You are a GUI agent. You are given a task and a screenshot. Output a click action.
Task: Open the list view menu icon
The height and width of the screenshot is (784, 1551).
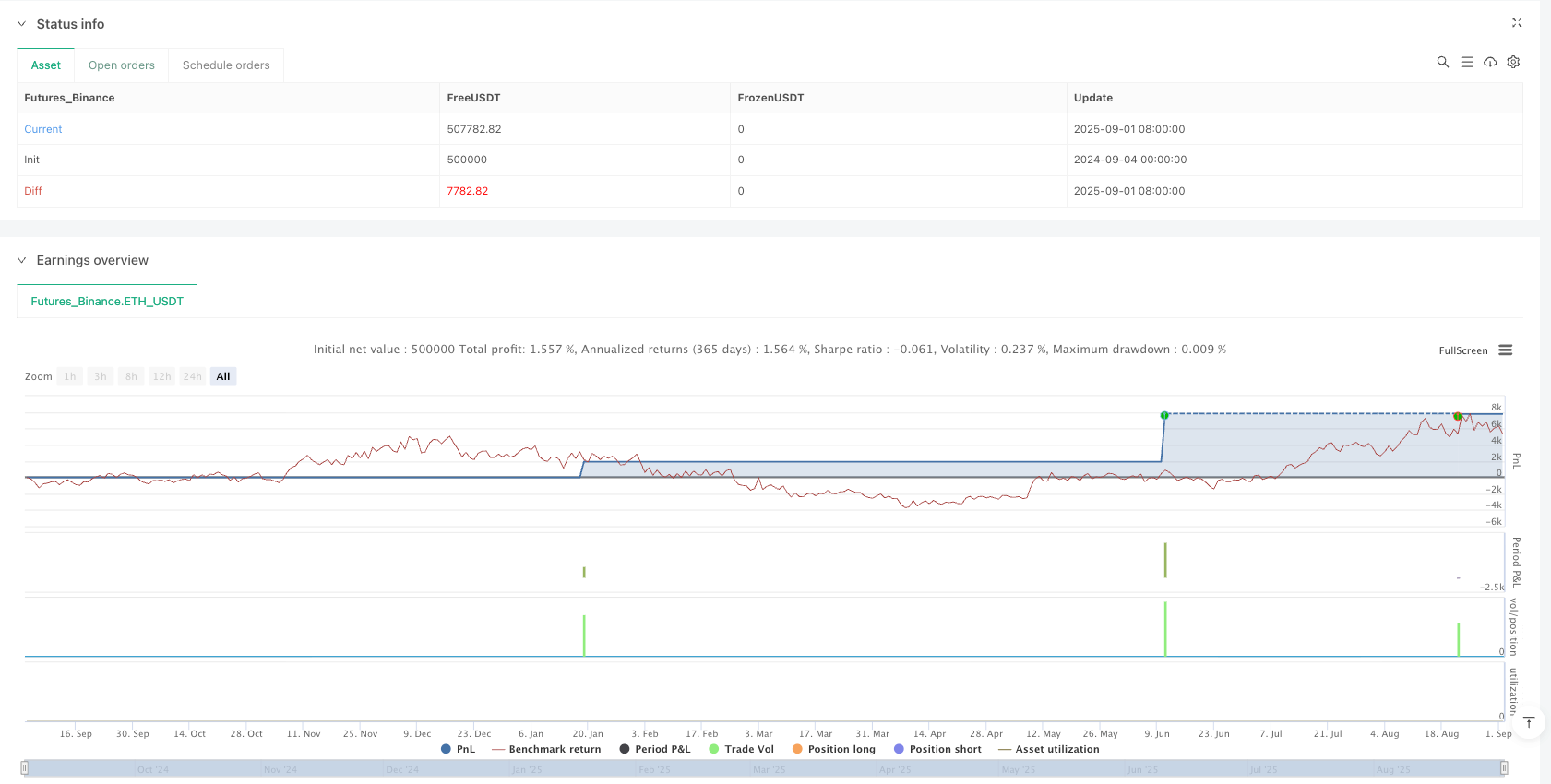click(x=1467, y=63)
